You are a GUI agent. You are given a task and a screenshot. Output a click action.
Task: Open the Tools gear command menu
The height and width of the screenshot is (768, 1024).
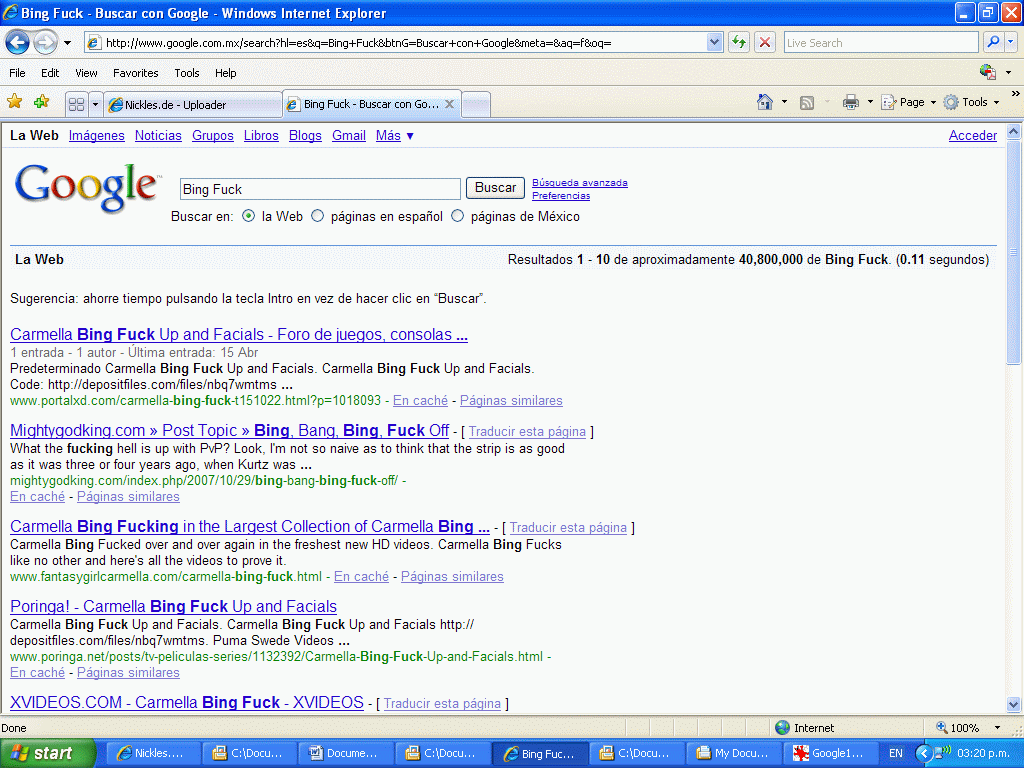pos(971,102)
